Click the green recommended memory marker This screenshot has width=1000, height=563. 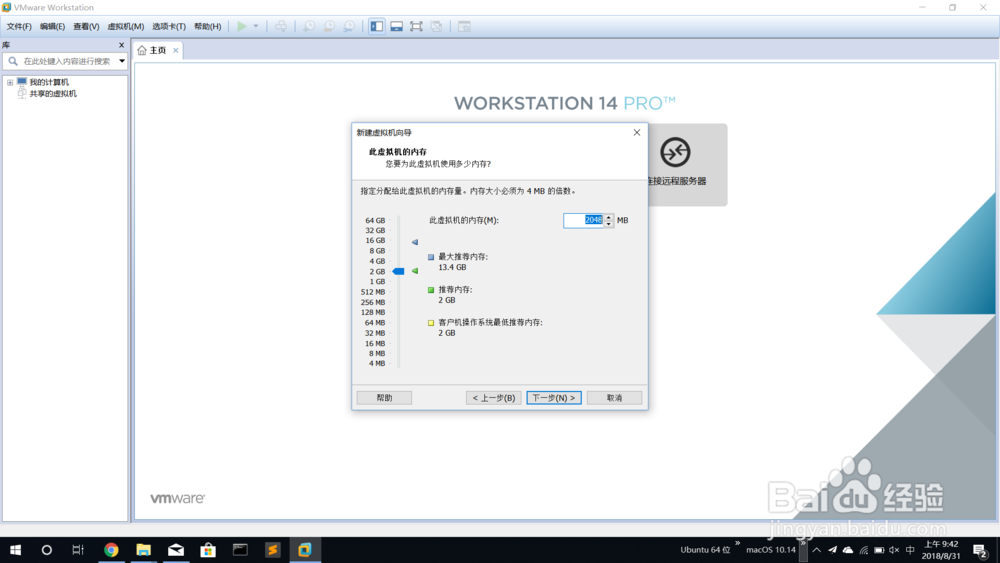pyautogui.click(x=415, y=271)
